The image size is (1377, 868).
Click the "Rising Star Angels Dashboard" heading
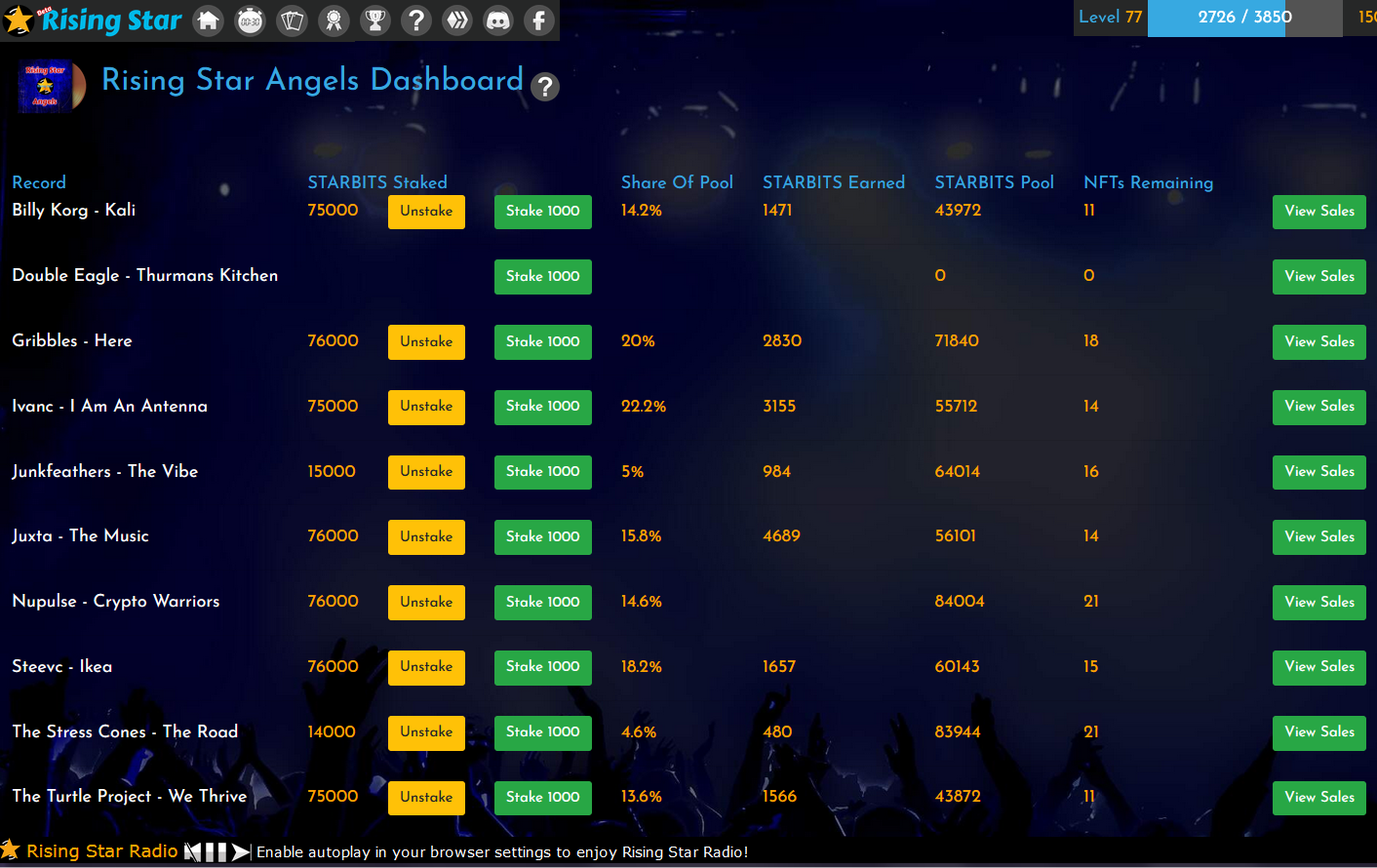pos(312,80)
